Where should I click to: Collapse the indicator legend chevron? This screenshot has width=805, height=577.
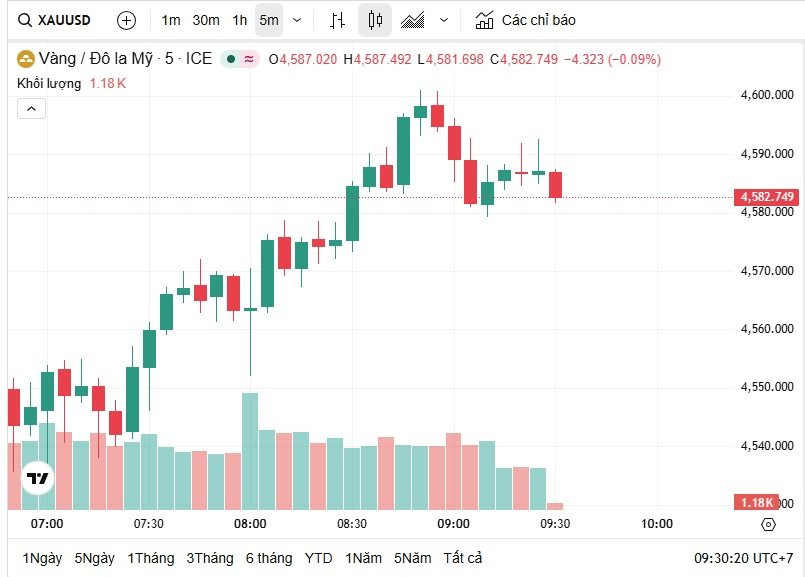[x=31, y=109]
